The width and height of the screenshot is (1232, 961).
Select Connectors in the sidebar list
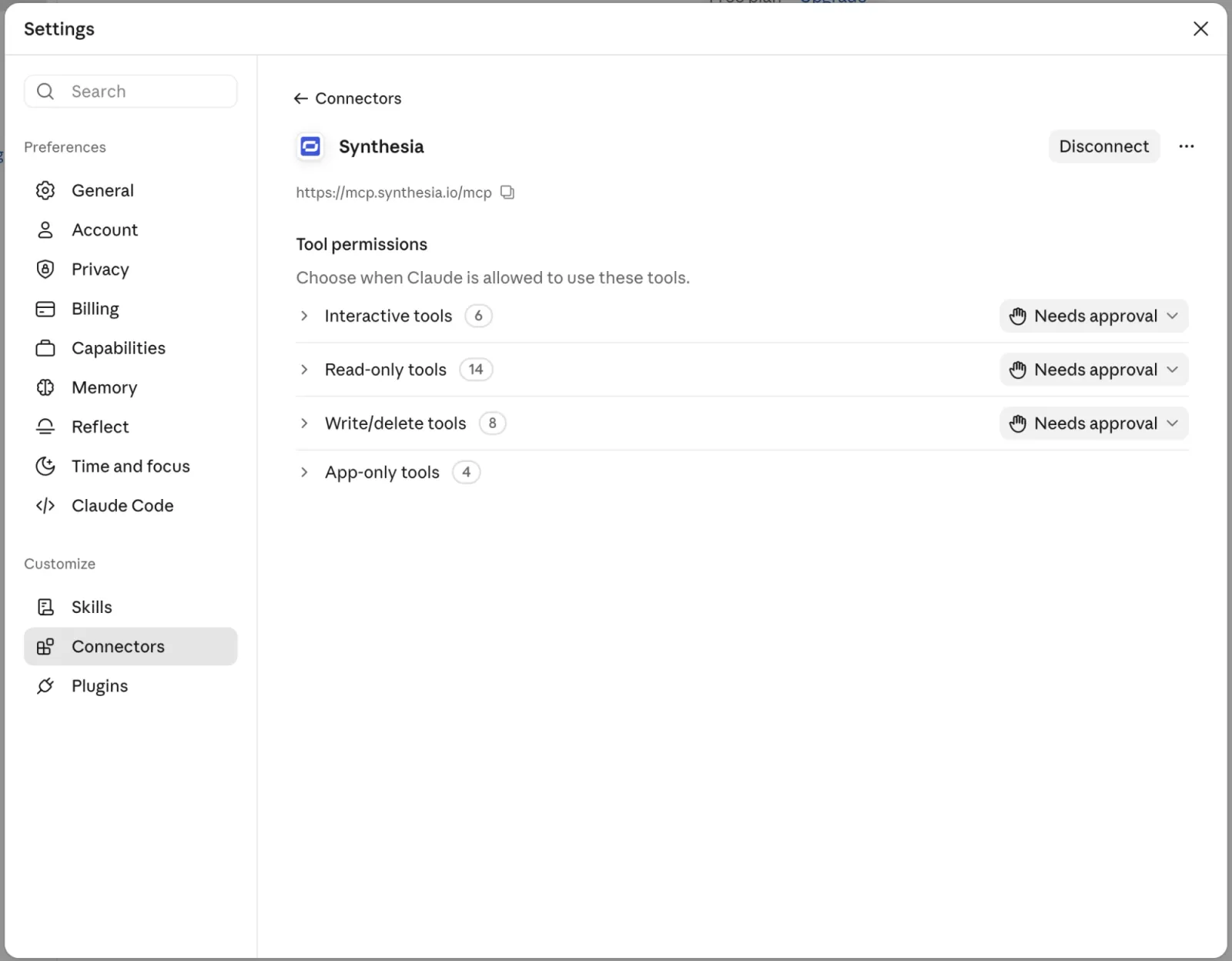[131, 646]
